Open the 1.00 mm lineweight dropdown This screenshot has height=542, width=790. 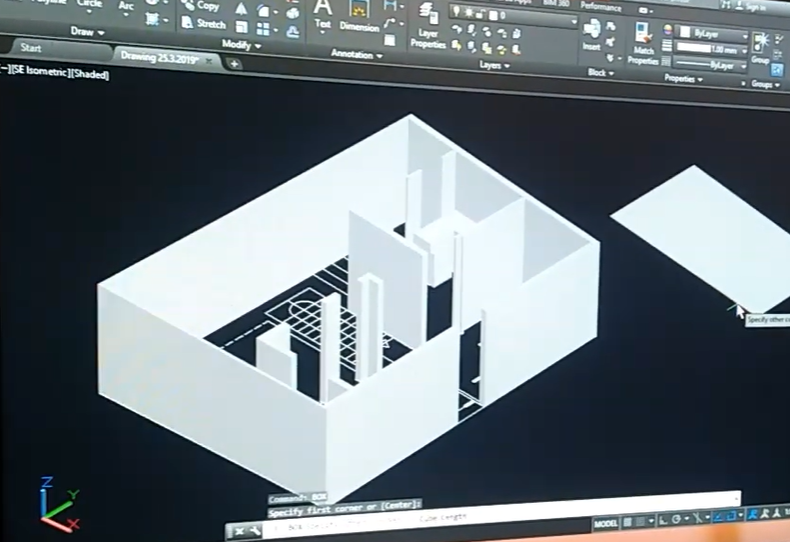[711, 49]
